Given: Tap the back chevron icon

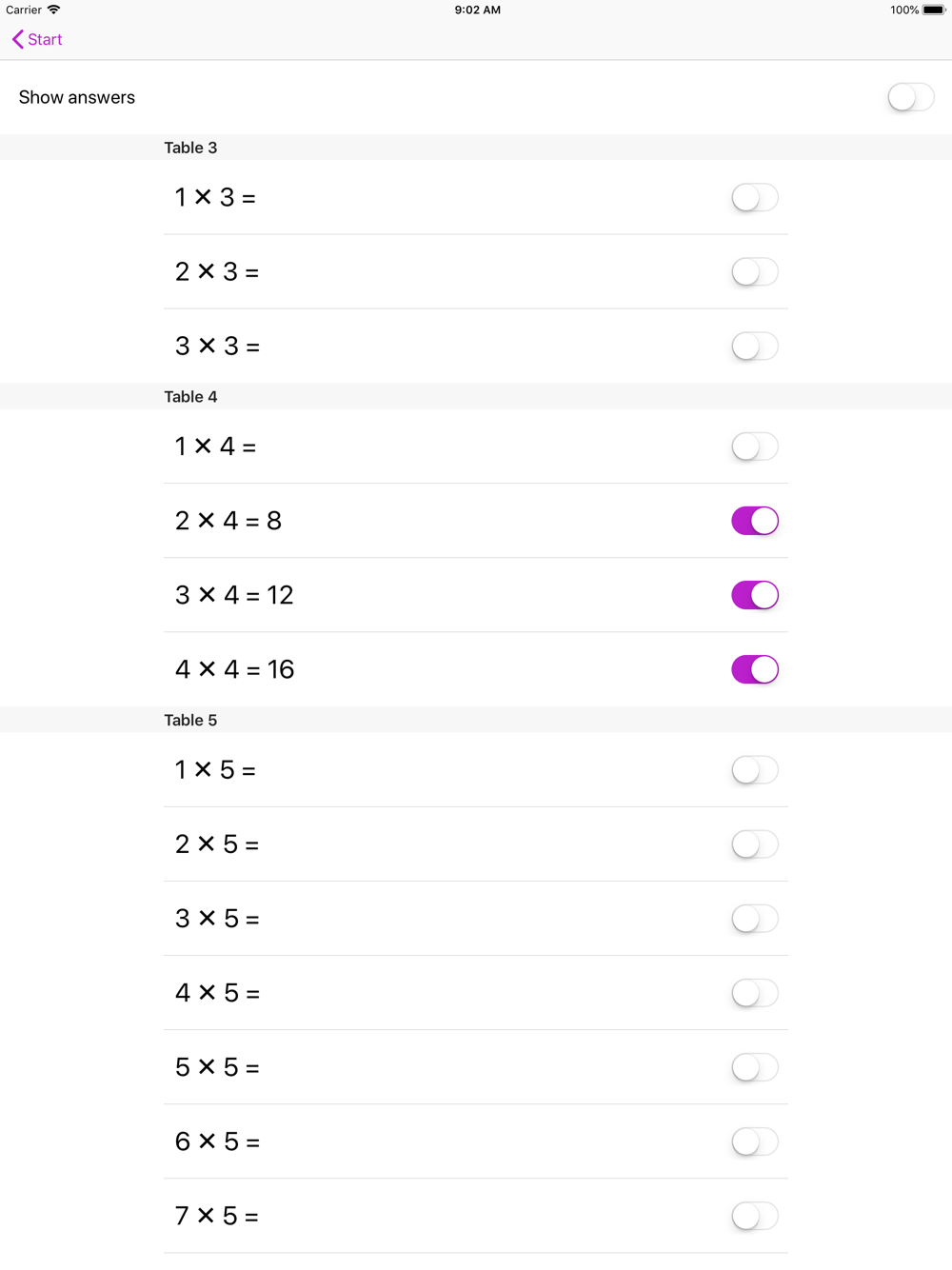Looking at the screenshot, I should coord(17,39).
